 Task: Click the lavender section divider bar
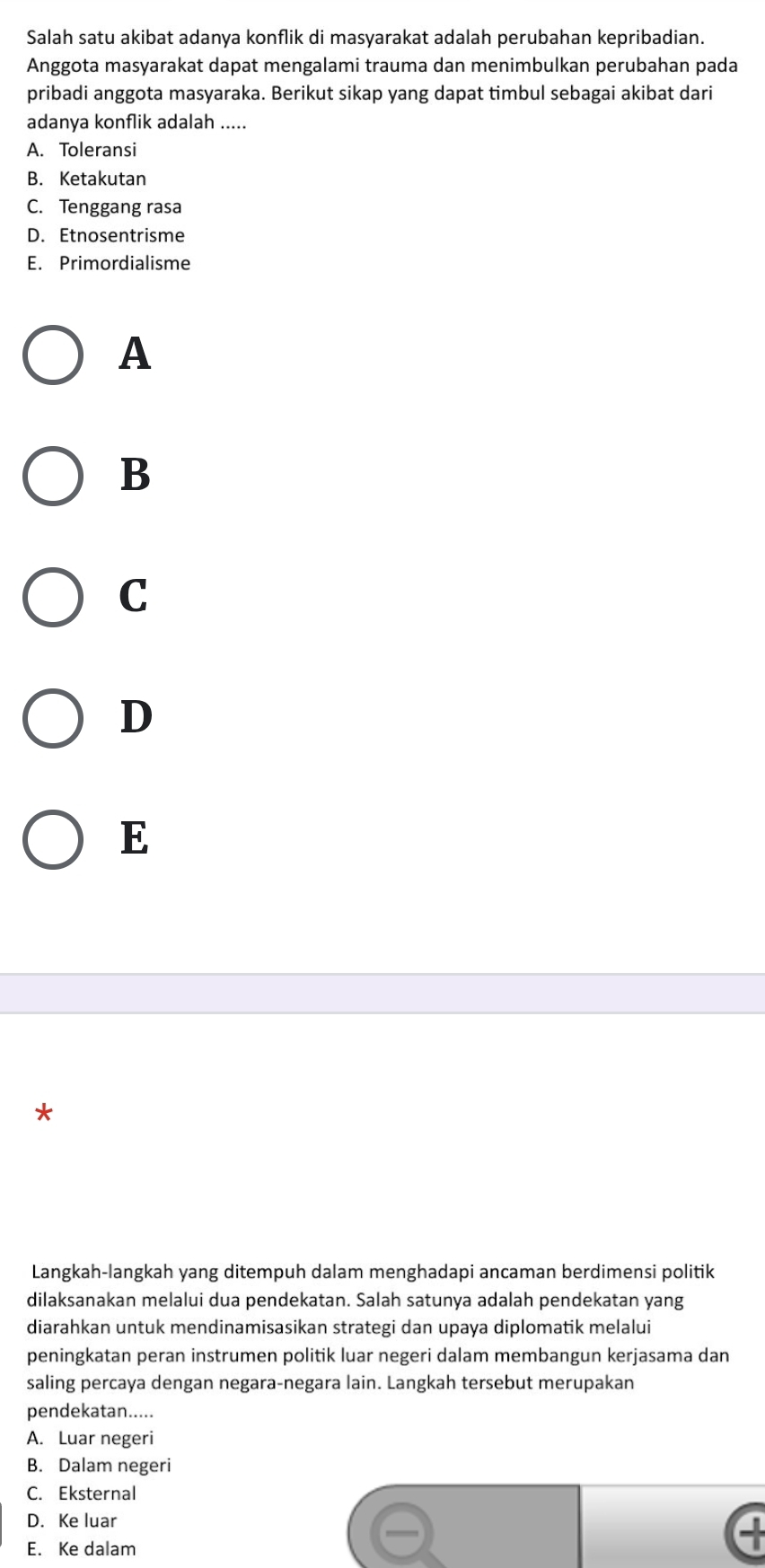tap(382, 994)
